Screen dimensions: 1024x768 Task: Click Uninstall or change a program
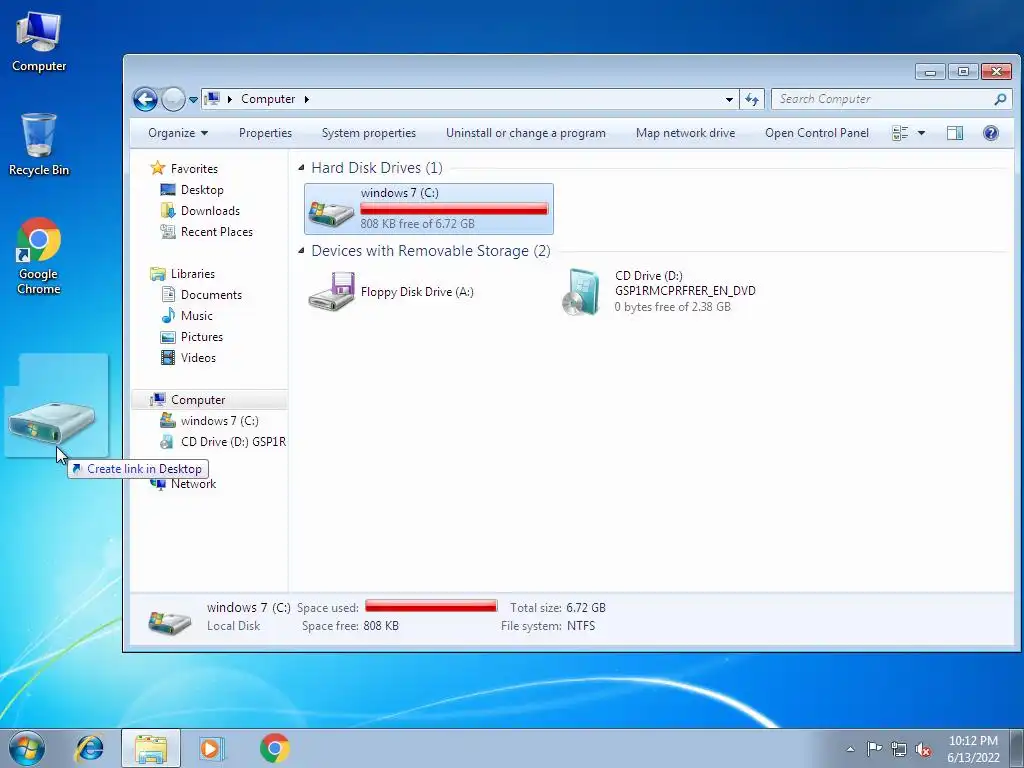point(526,133)
